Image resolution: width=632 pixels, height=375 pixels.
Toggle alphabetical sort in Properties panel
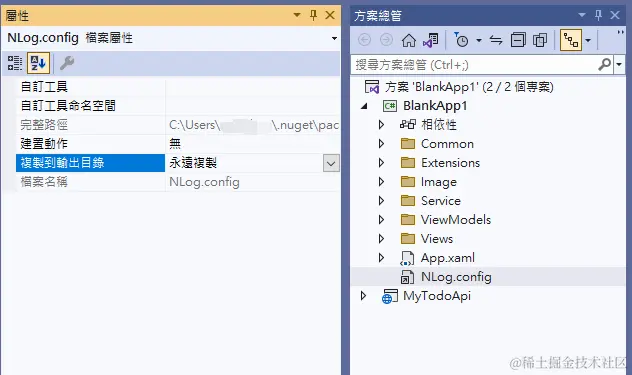[38, 63]
